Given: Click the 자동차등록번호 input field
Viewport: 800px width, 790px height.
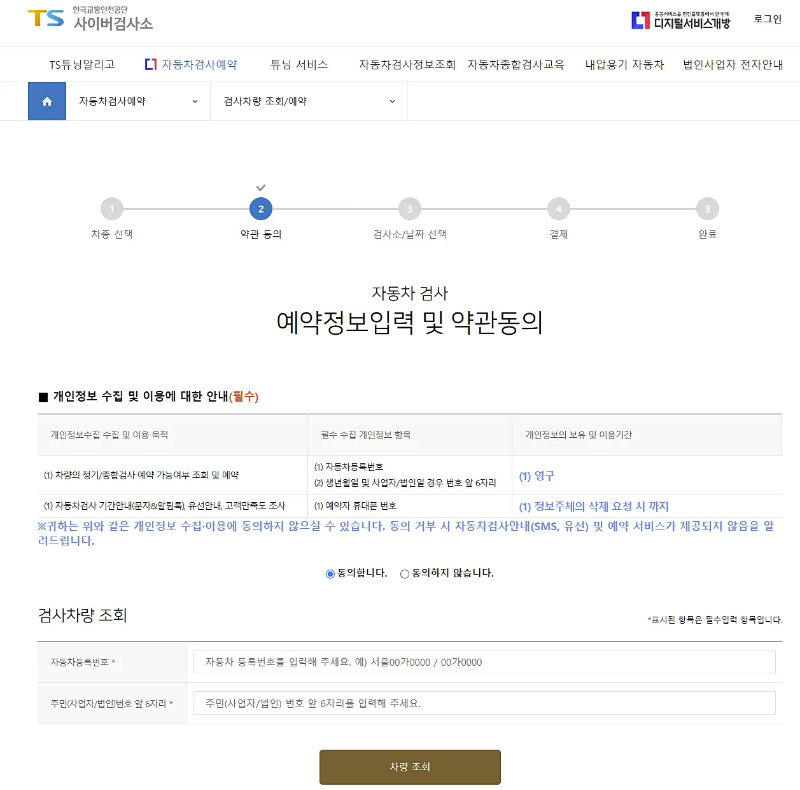Looking at the screenshot, I should pos(484,662).
